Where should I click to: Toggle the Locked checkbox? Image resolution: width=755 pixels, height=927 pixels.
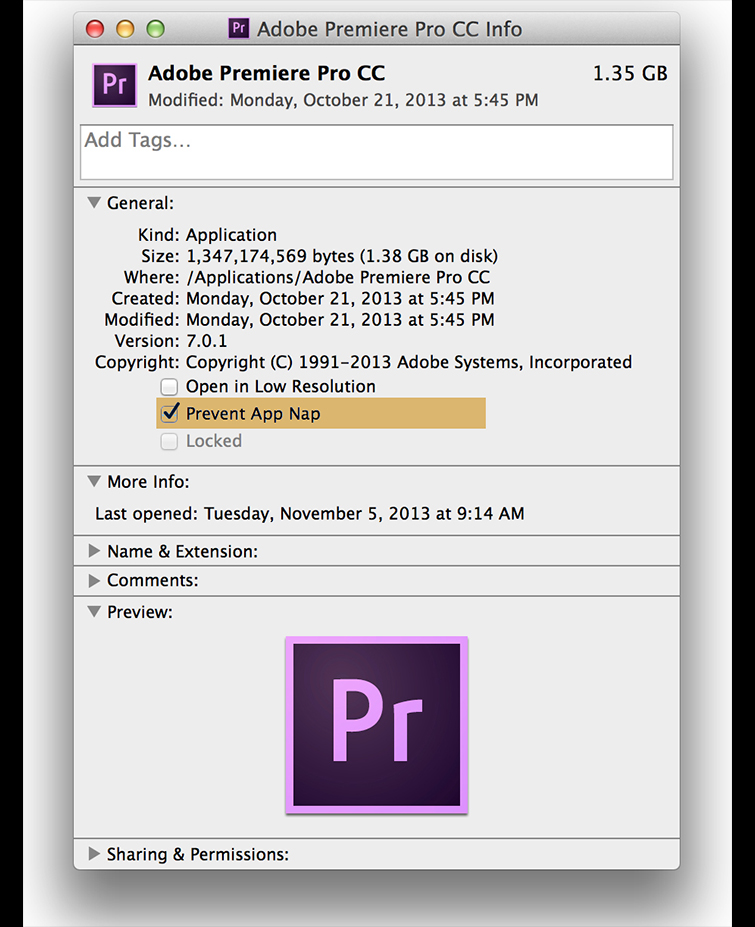169,441
